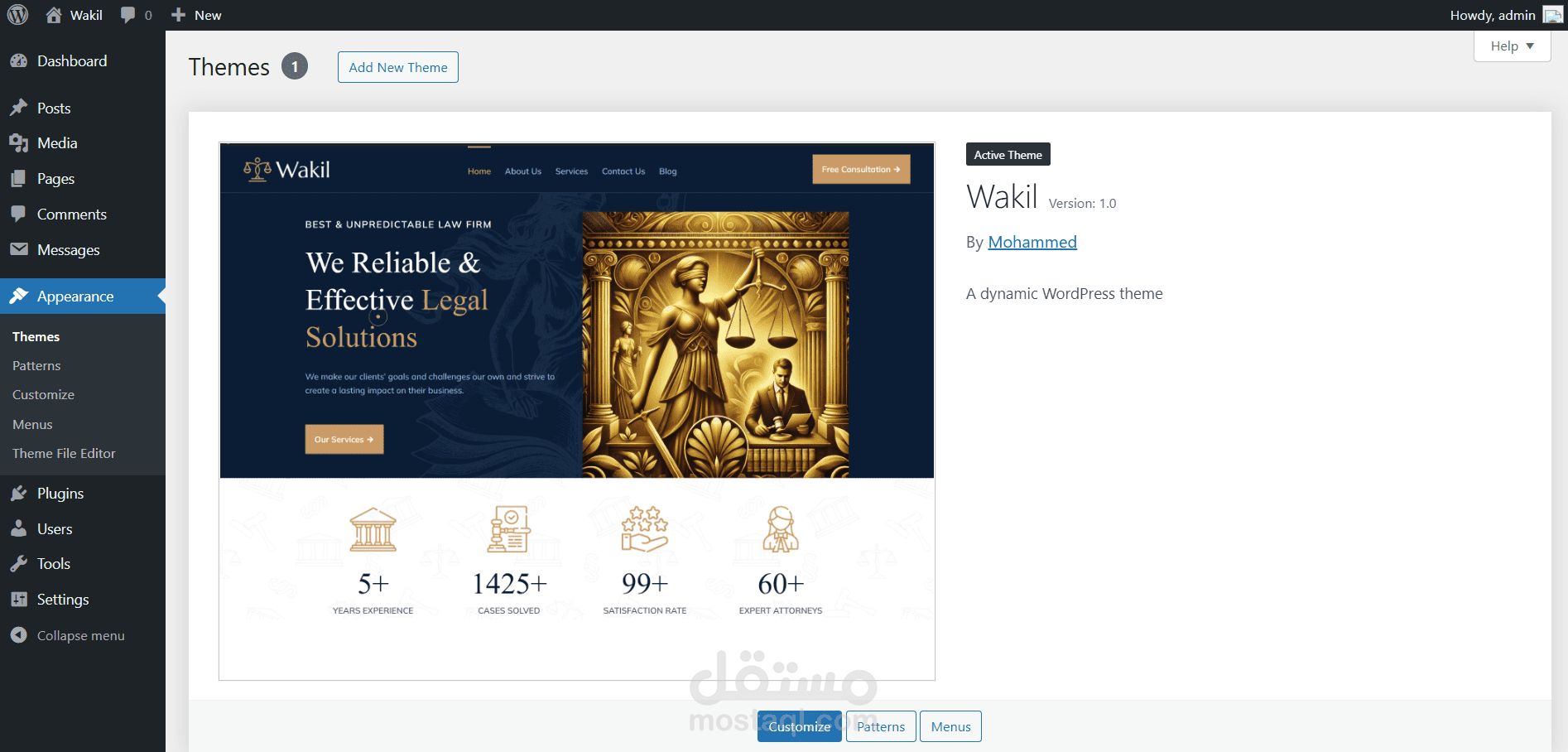Click the Add New Theme button

pyautogui.click(x=398, y=67)
